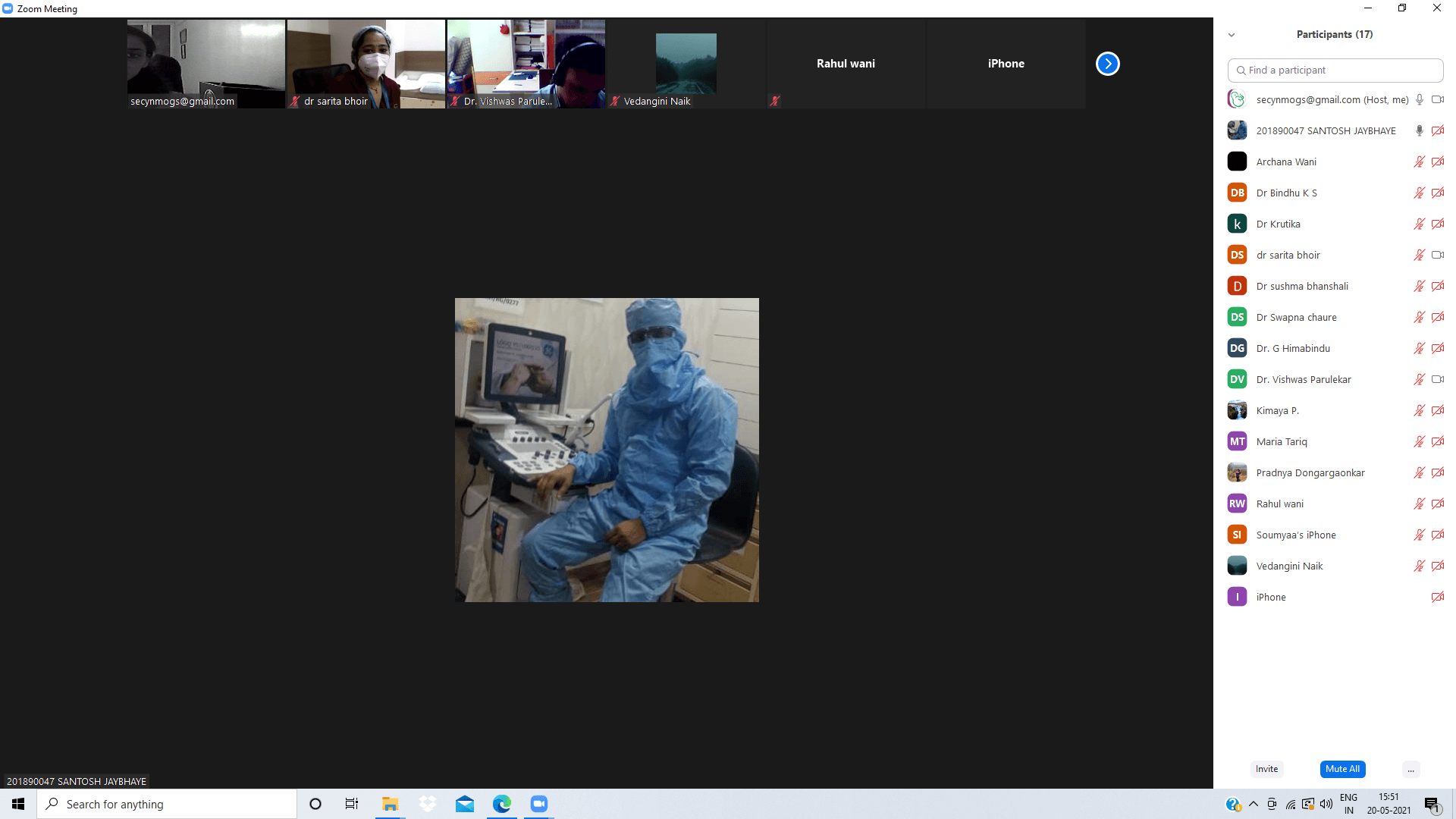Viewport: 1456px width, 819px height.
Task: Click microphone icon next to SANTOSH JAYBHAYE
Action: click(1419, 130)
